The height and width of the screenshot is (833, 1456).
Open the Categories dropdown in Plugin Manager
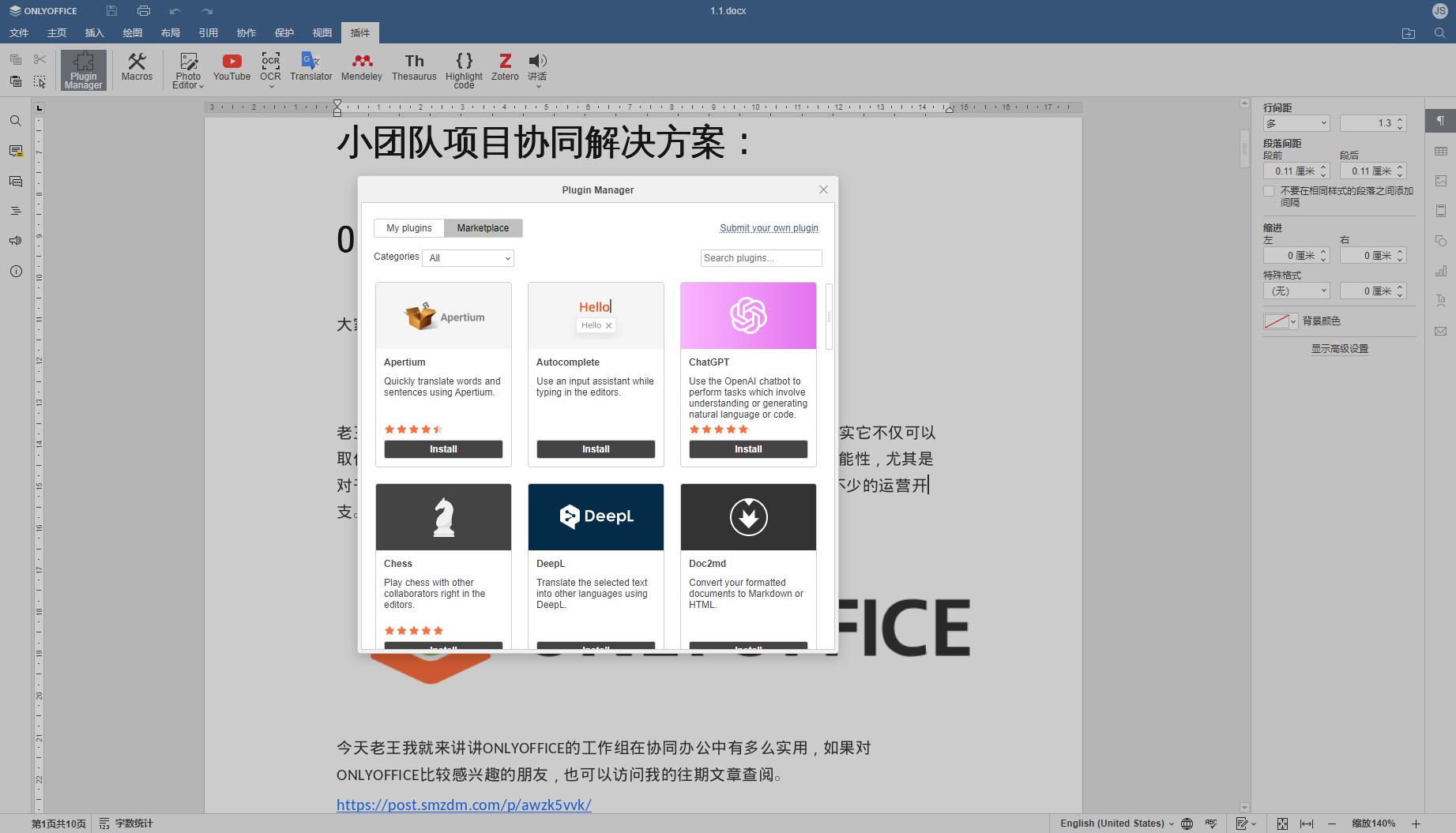coord(468,258)
